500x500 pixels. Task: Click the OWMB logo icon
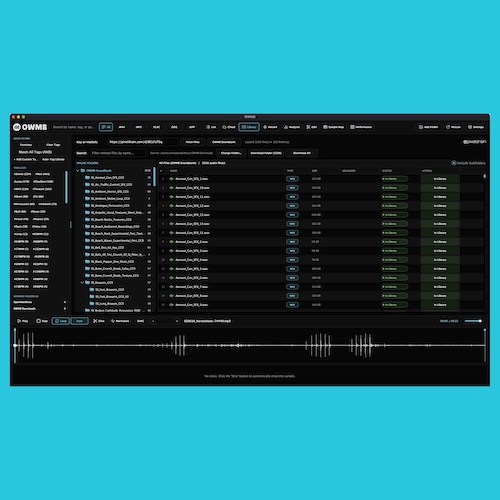pyautogui.click(x=17, y=127)
